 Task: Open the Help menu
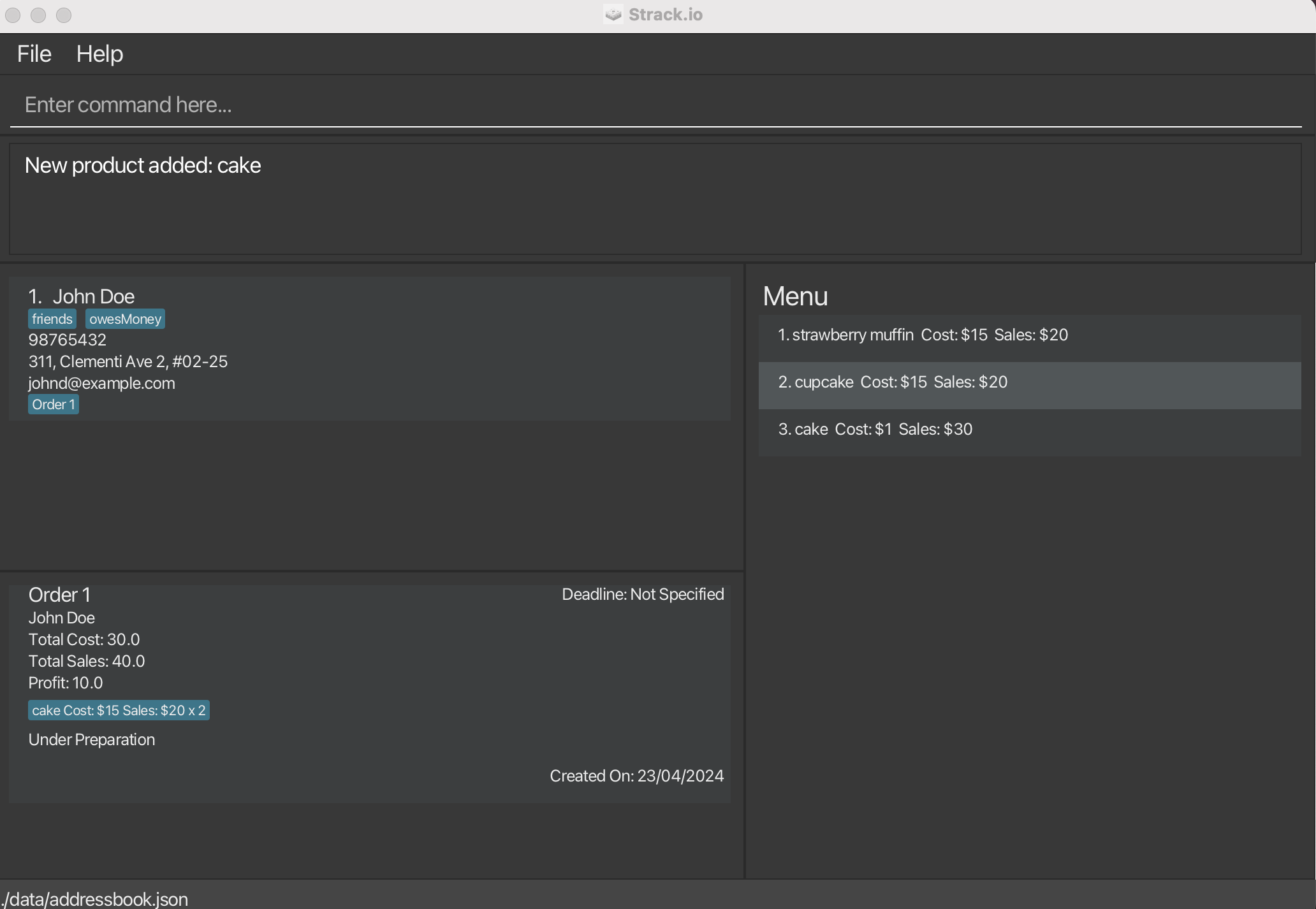point(99,54)
